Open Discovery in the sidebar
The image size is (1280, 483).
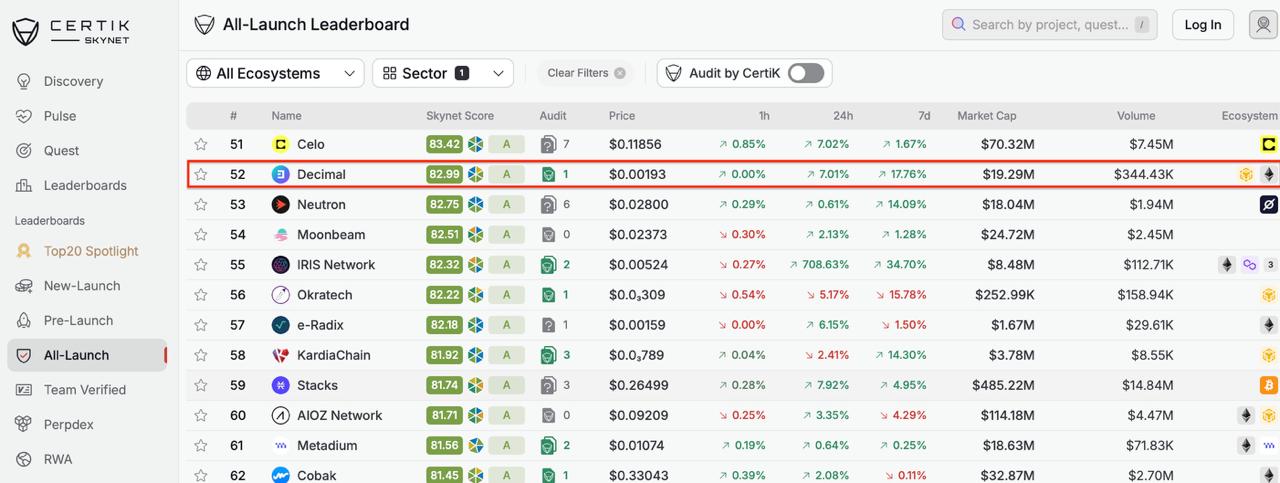pos(73,81)
